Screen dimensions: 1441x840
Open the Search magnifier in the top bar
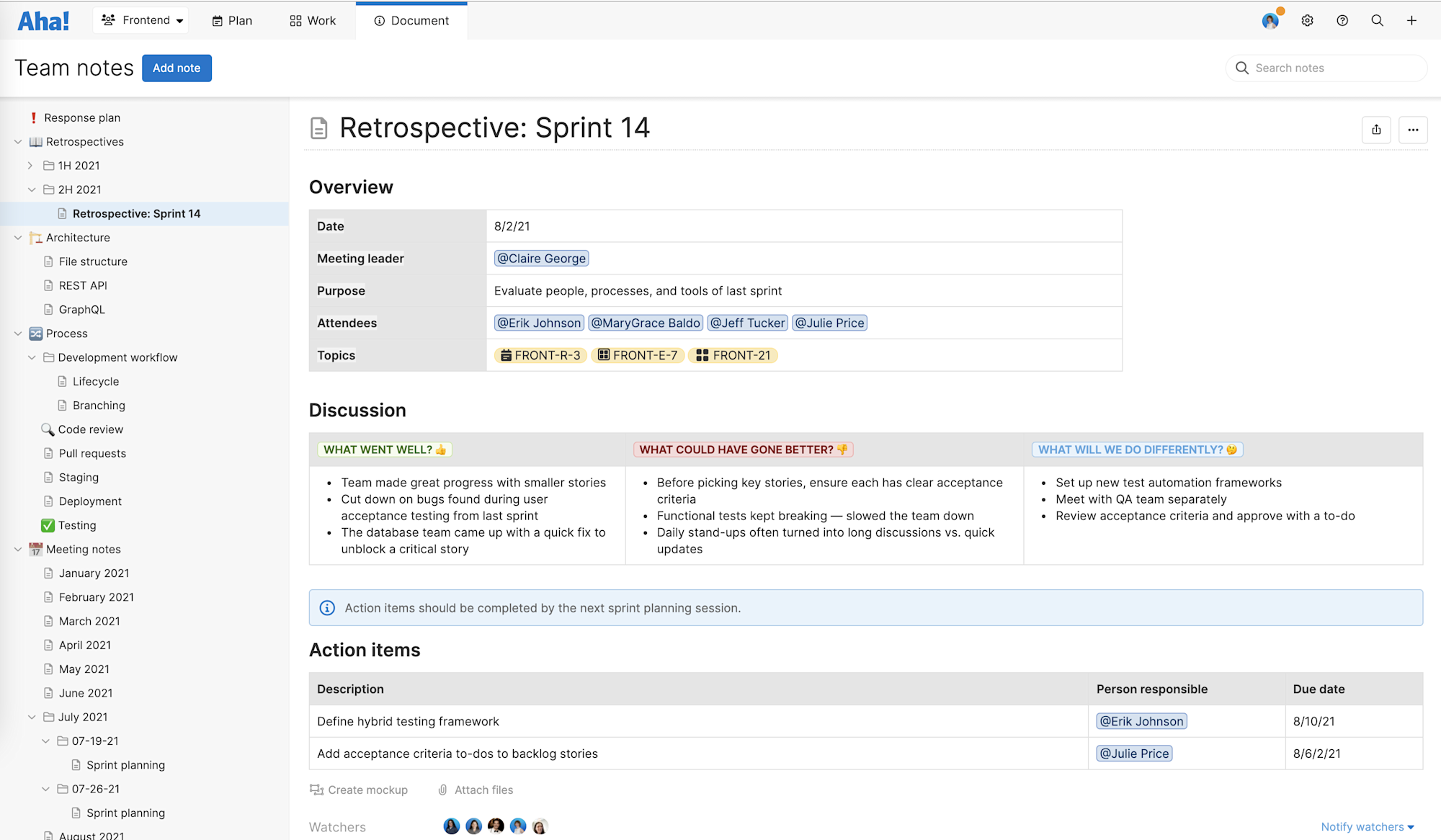[x=1377, y=20]
